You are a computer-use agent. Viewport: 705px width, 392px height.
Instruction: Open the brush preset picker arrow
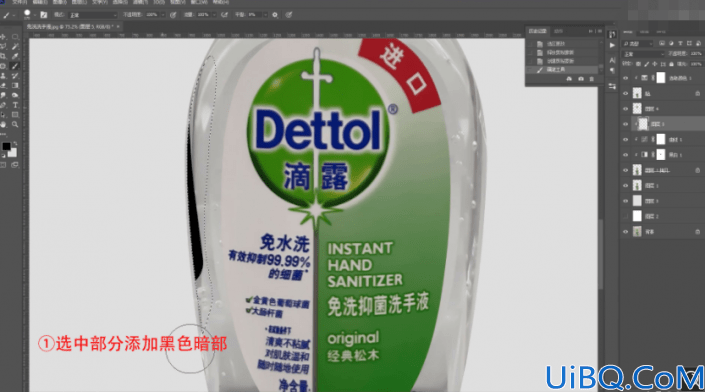[x=34, y=15]
